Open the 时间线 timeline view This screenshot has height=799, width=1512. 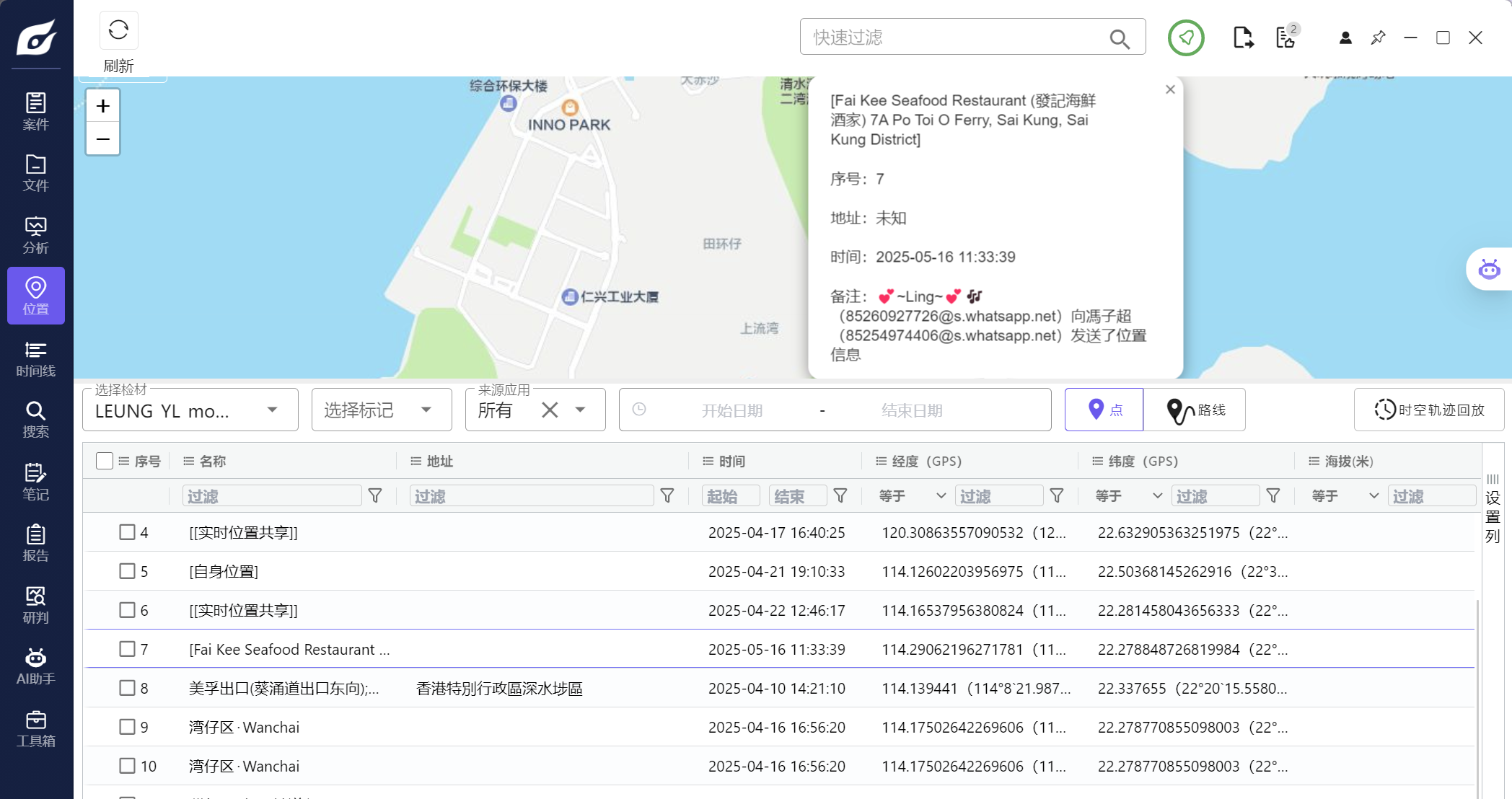pyautogui.click(x=35, y=358)
